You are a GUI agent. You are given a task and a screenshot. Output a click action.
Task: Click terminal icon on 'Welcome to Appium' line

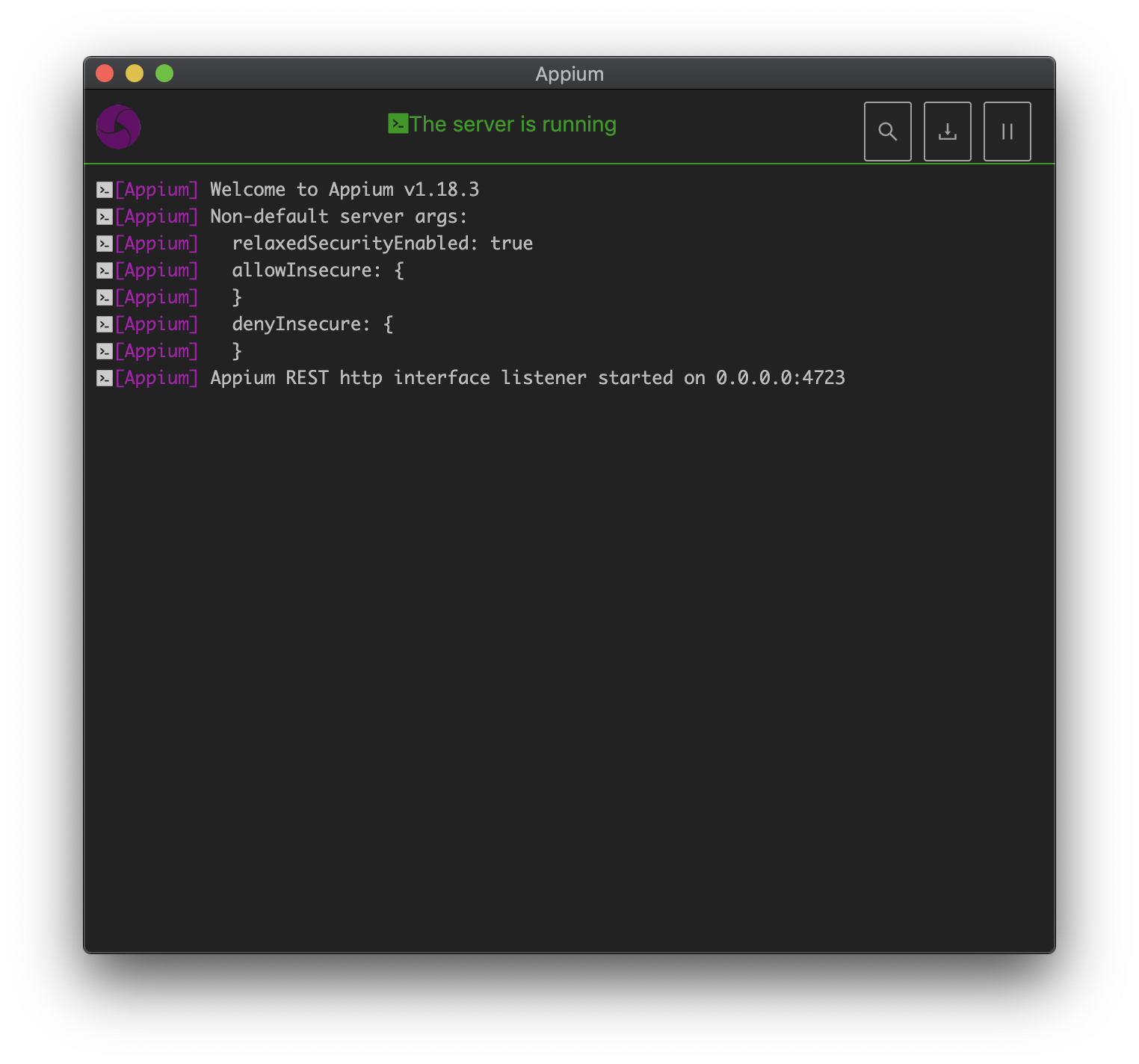[x=105, y=190]
